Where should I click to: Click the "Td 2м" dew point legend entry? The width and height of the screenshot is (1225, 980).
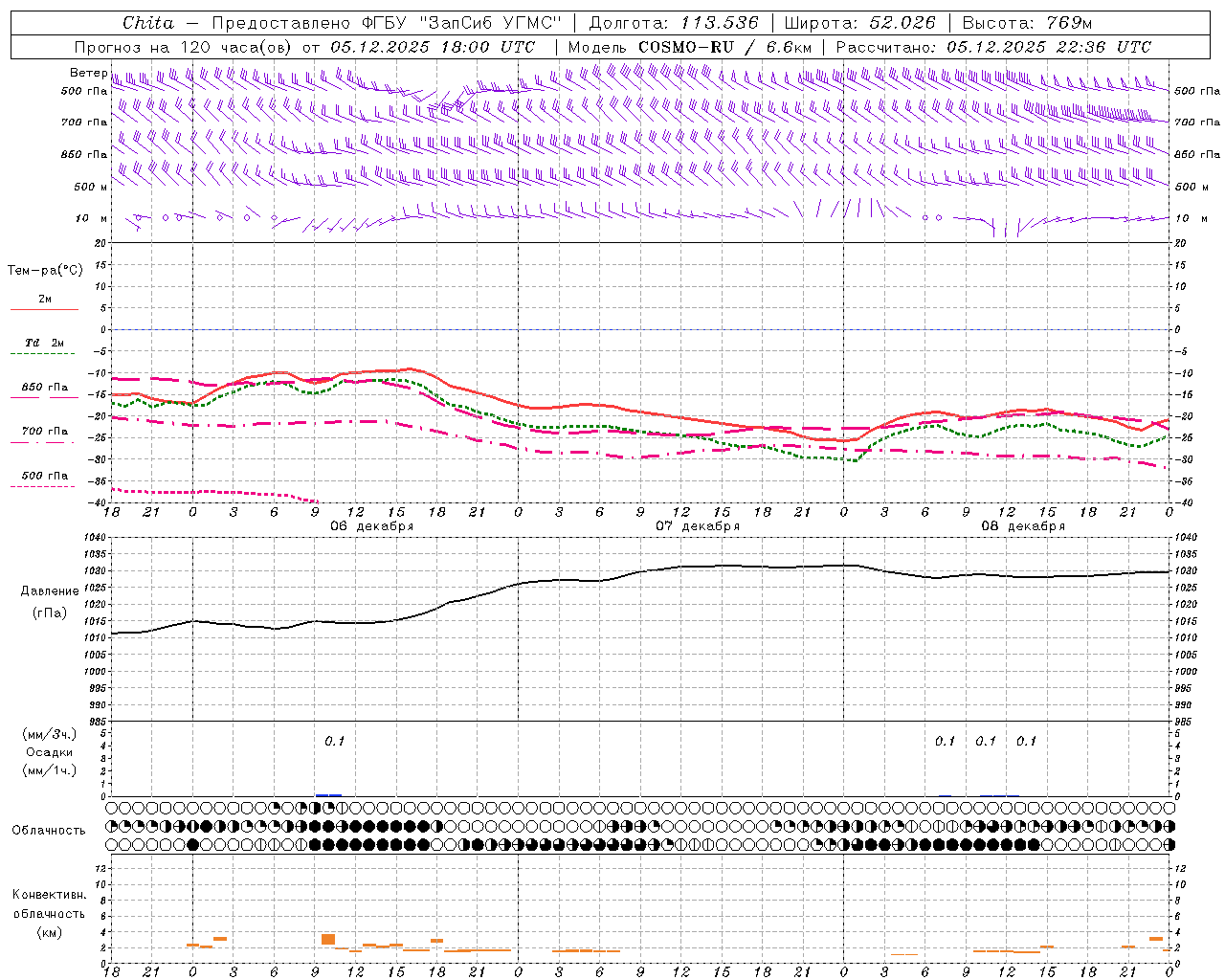(45, 343)
